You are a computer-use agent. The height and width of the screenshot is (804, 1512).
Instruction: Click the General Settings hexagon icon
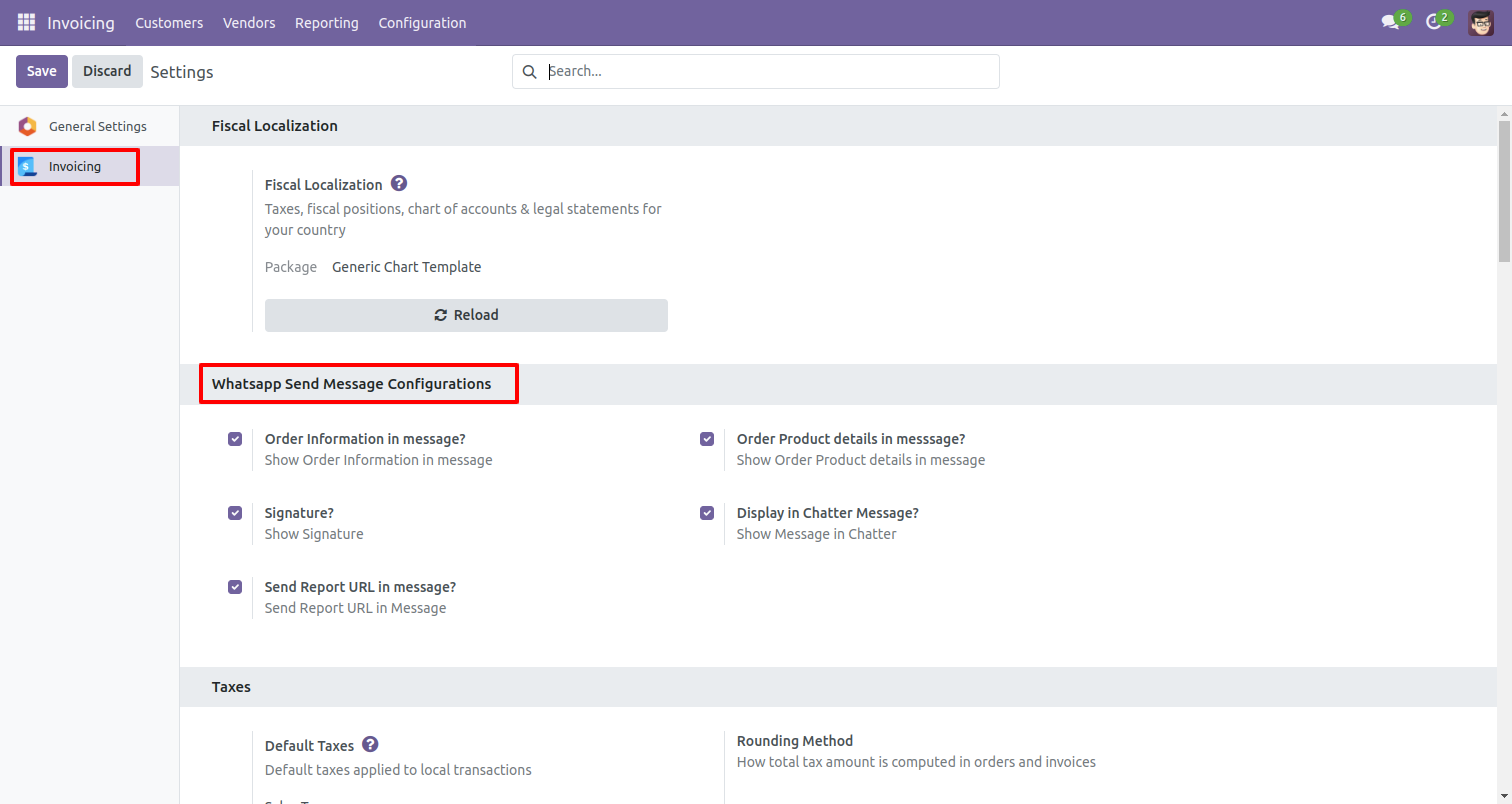point(27,126)
